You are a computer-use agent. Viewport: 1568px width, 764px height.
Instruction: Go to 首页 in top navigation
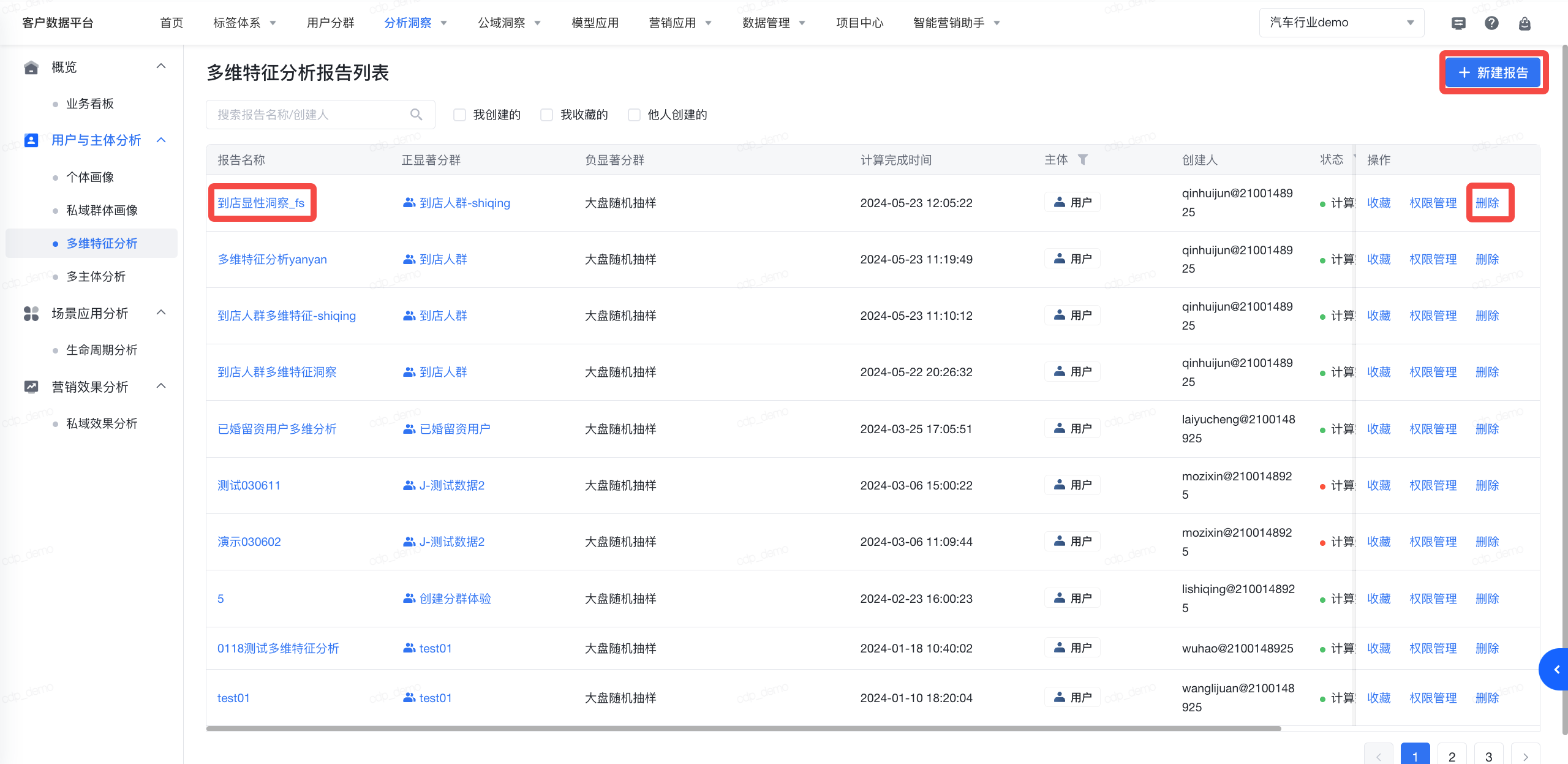171,23
